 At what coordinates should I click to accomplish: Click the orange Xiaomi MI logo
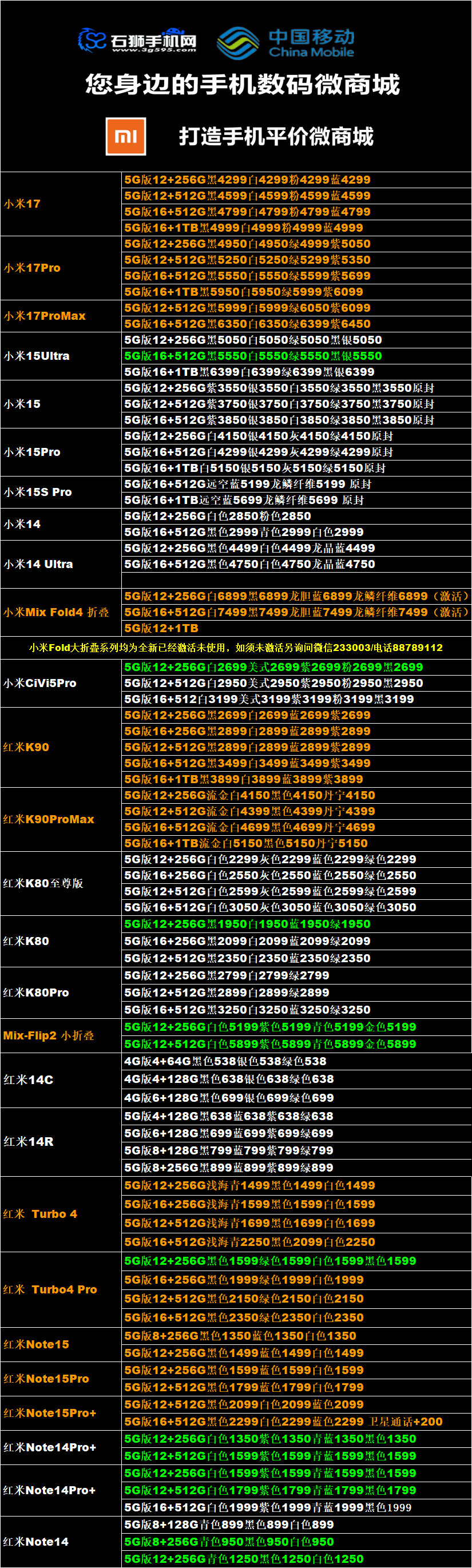pos(126,136)
